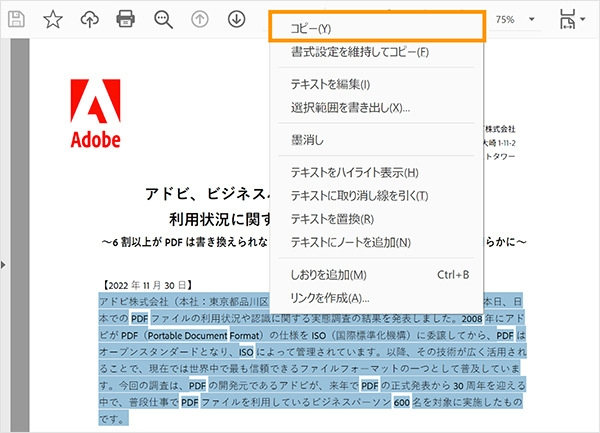Click the Adobe logo in the document

(95, 114)
